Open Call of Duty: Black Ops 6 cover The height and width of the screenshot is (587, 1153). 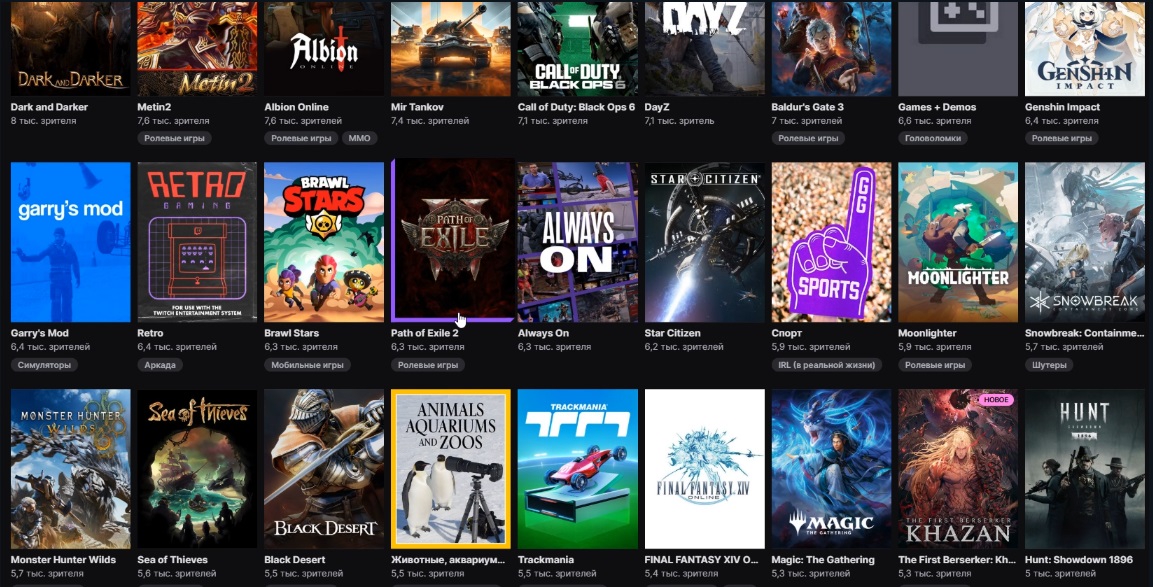click(577, 49)
